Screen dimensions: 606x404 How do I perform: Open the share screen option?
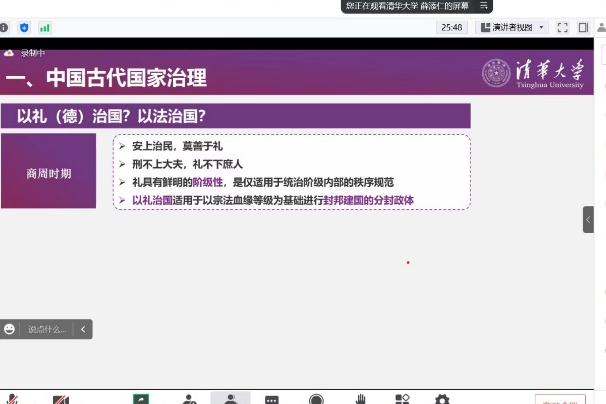141,399
